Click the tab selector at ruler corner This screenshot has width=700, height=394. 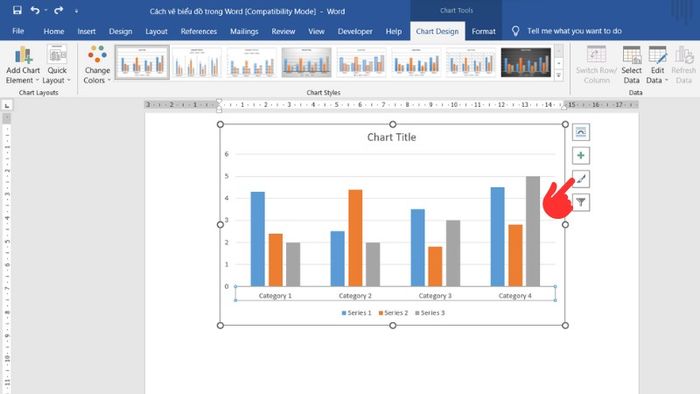[x=7, y=106]
